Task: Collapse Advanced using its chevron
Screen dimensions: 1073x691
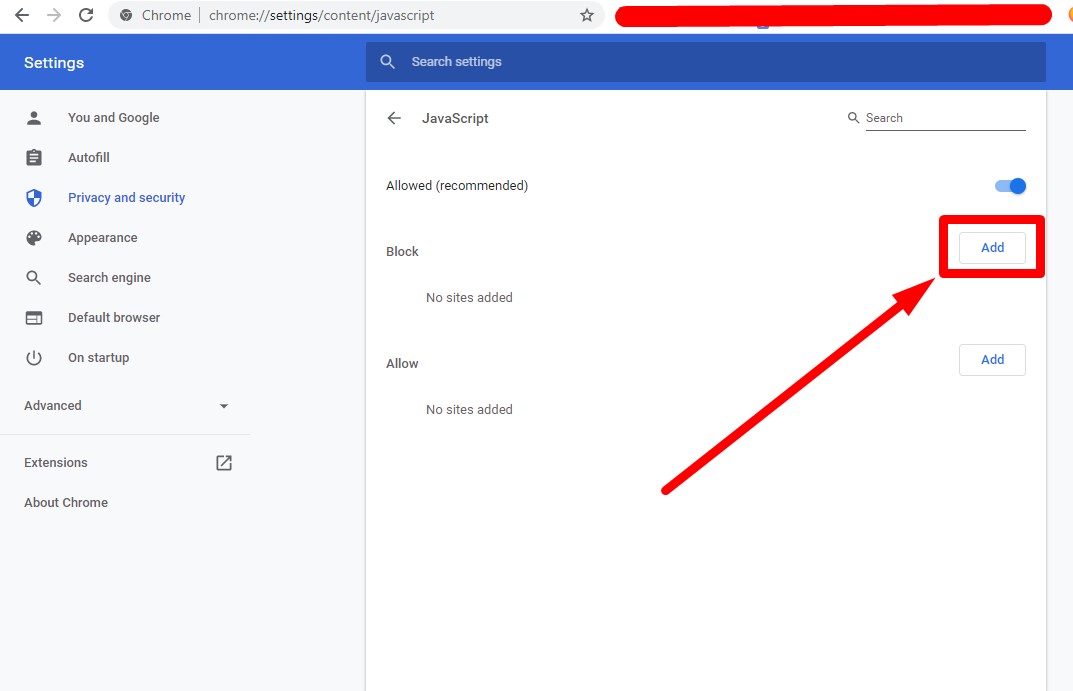Action: pyautogui.click(x=223, y=406)
